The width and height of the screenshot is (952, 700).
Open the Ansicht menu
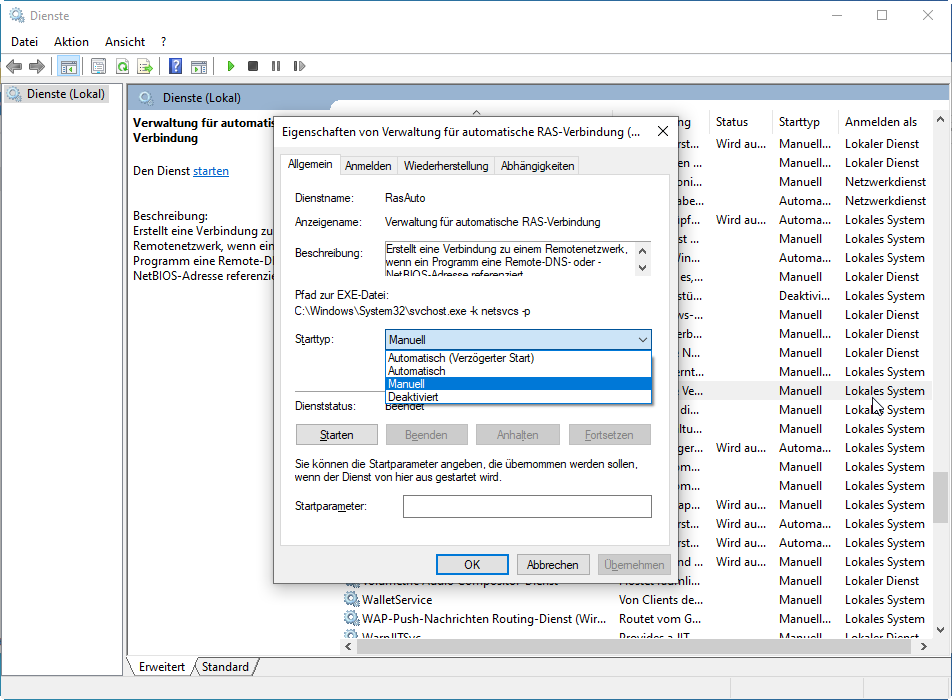point(124,42)
